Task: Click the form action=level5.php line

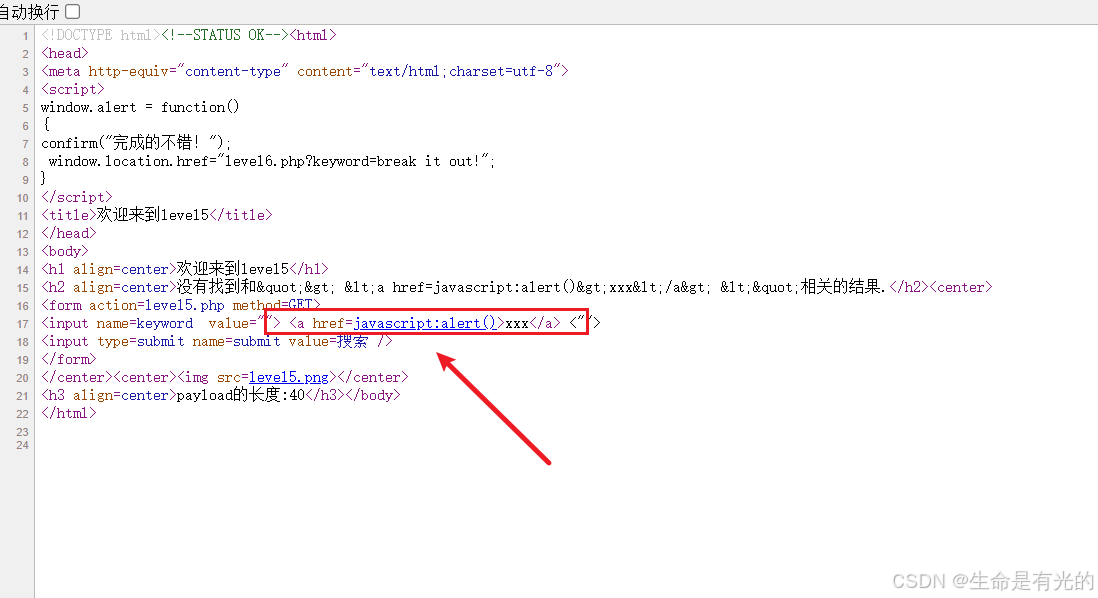Action: pos(181,305)
